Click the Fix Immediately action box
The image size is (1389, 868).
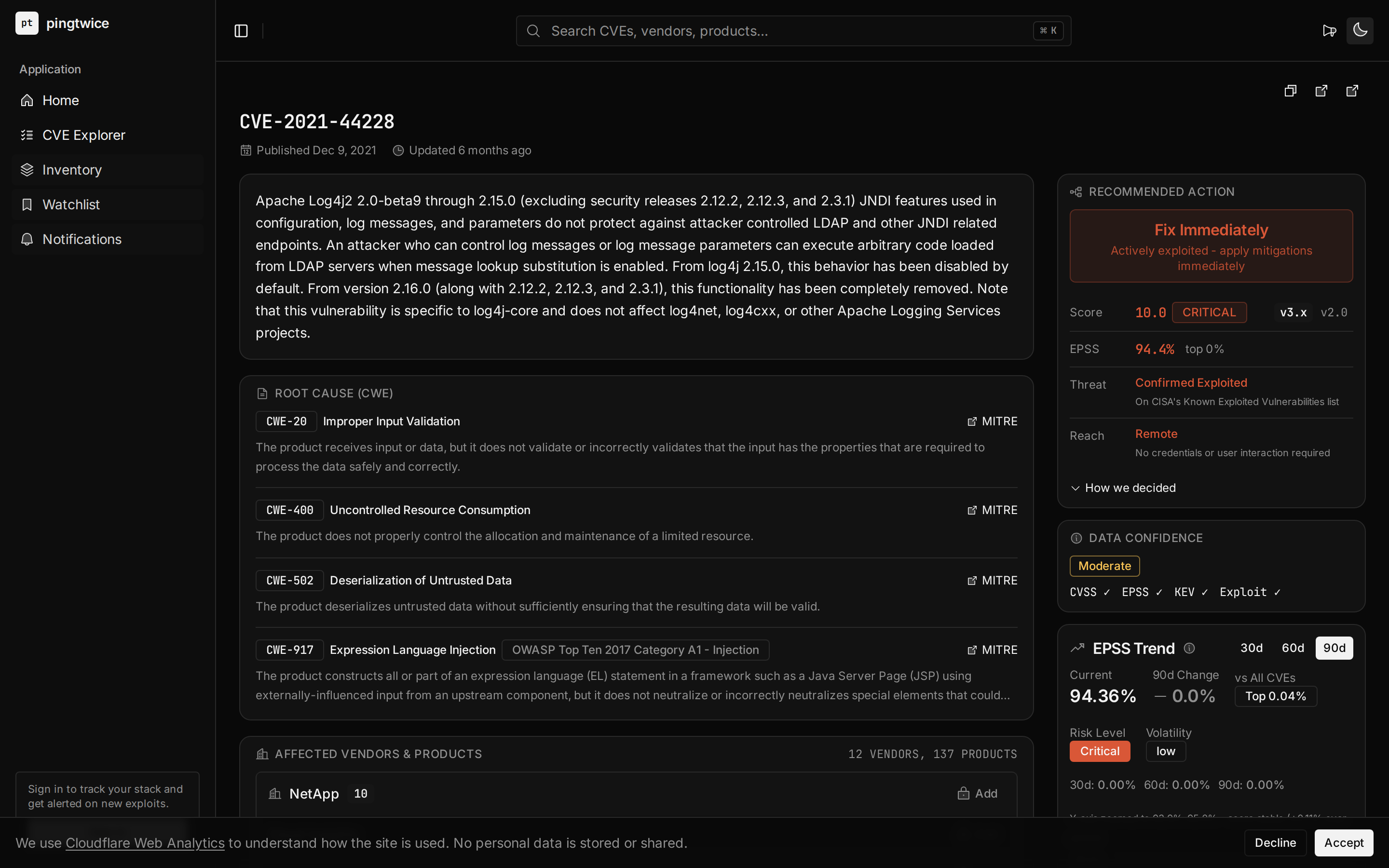tap(1211, 246)
